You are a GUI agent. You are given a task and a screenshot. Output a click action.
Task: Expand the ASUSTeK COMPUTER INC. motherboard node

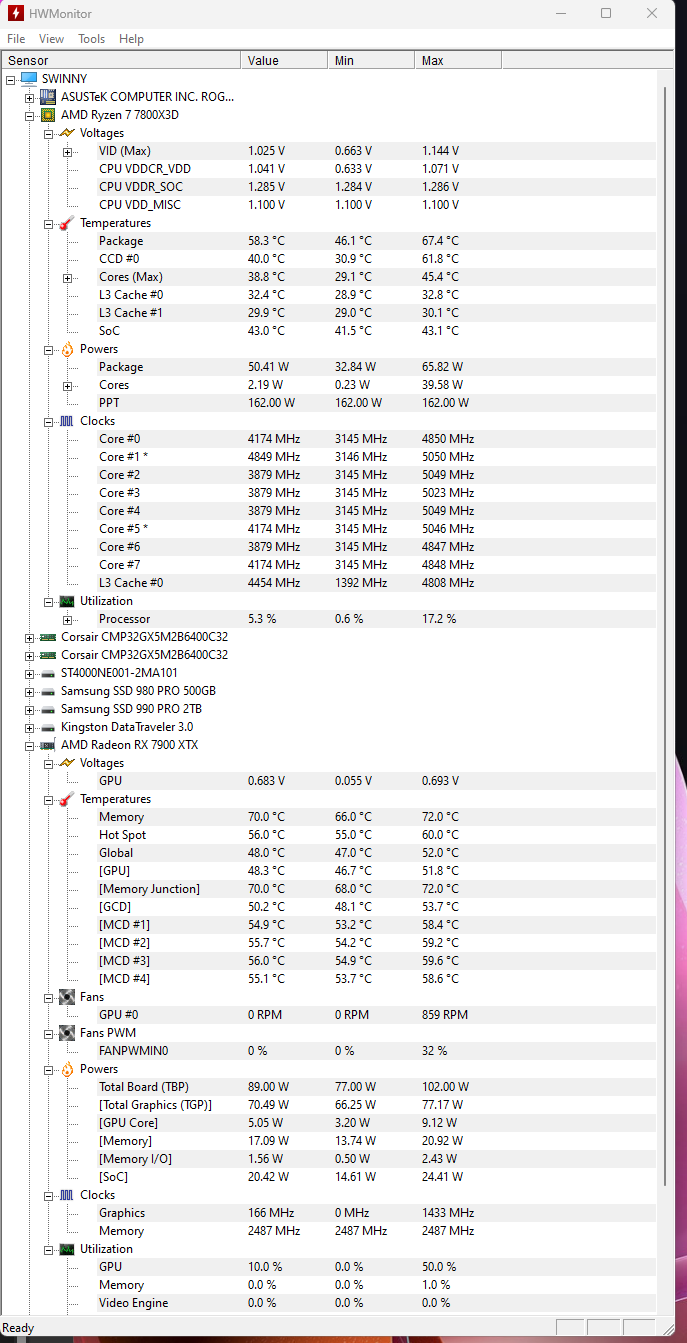(30, 97)
